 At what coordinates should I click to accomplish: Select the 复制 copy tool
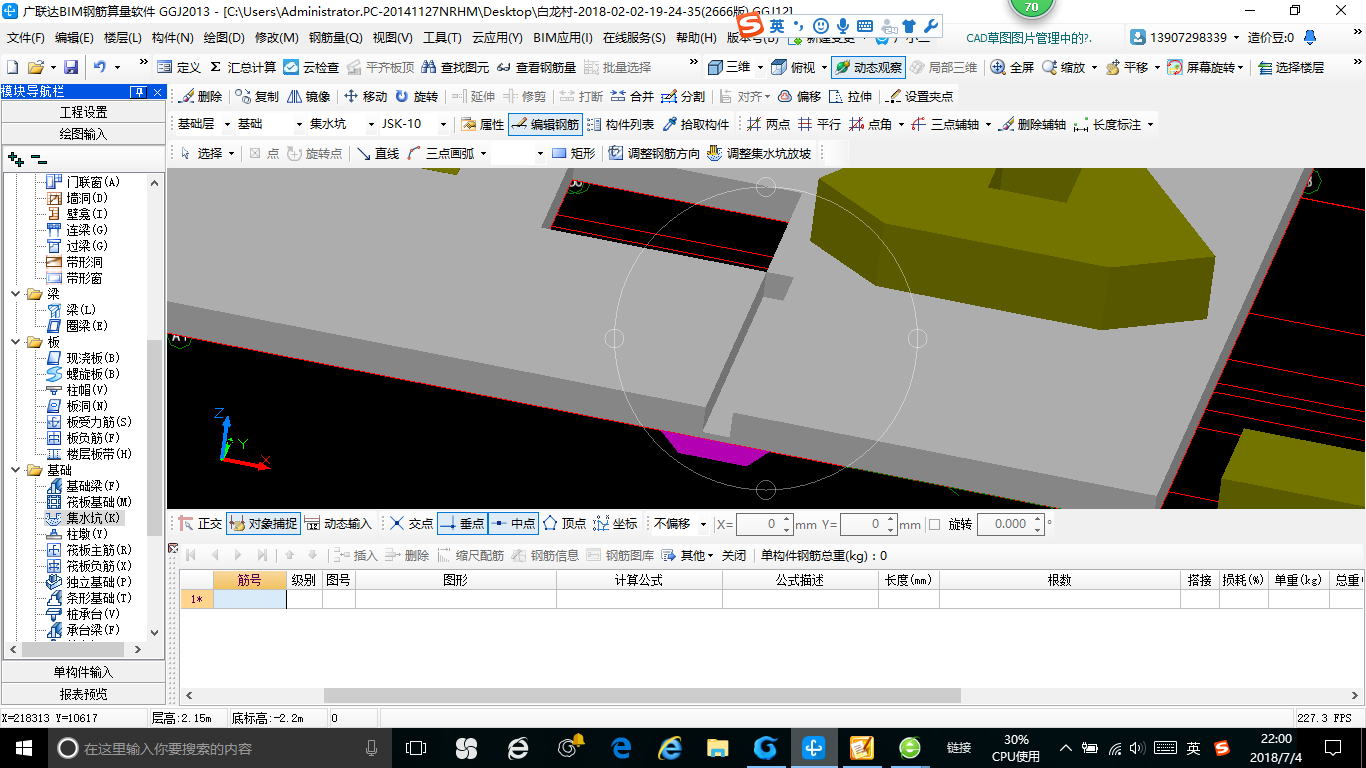tap(257, 97)
